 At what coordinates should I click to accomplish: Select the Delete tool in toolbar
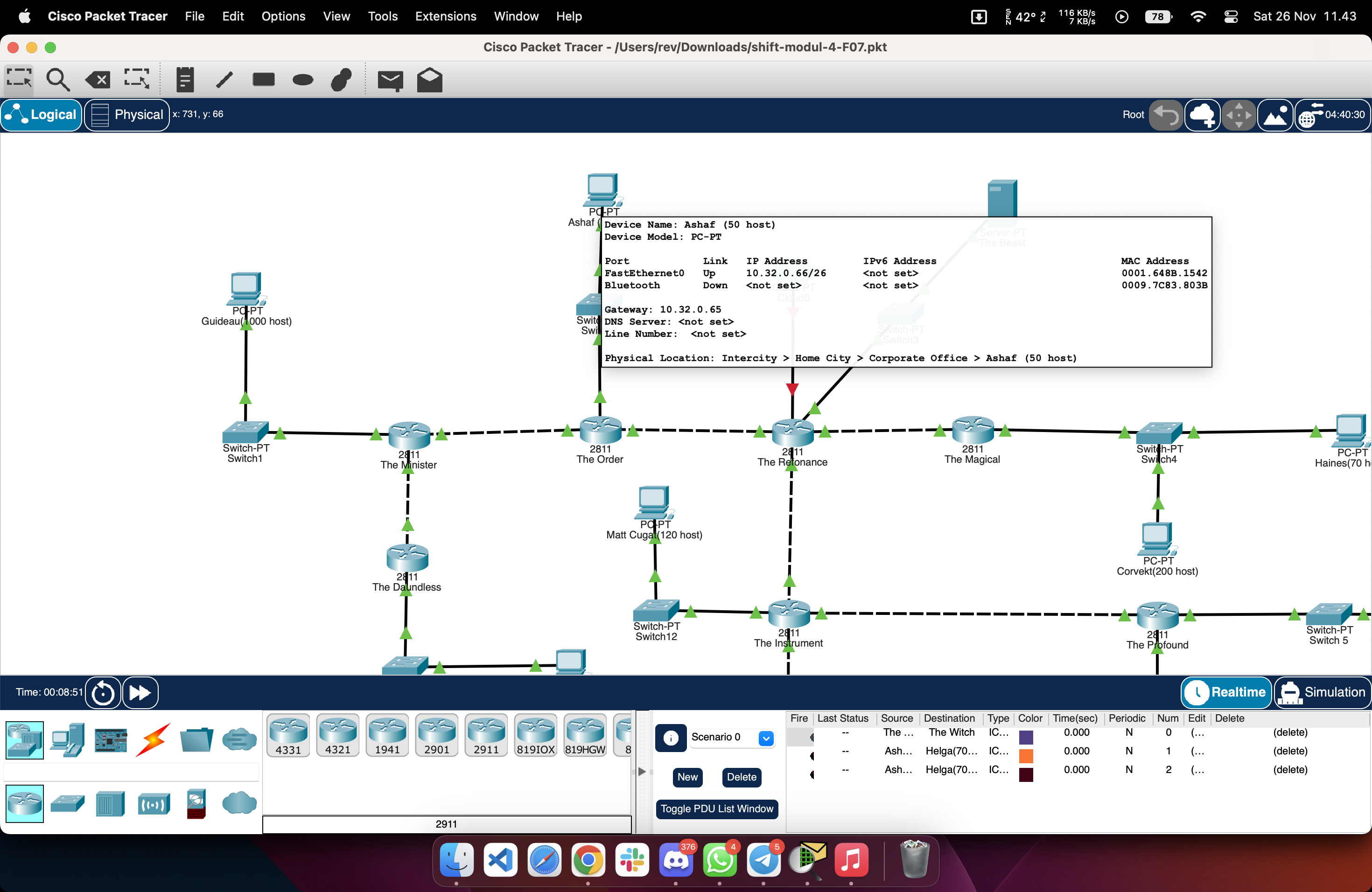pyautogui.click(x=96, y=79)
